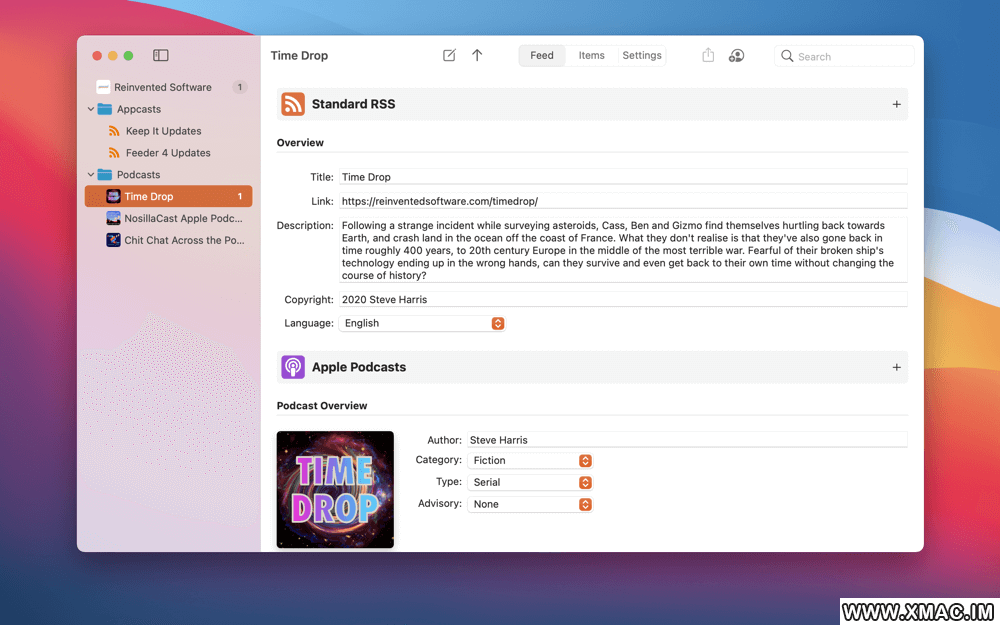Open the account/user icon in toolbar
The height and width of the screenshot is (625, 1000).
point(736,56)
